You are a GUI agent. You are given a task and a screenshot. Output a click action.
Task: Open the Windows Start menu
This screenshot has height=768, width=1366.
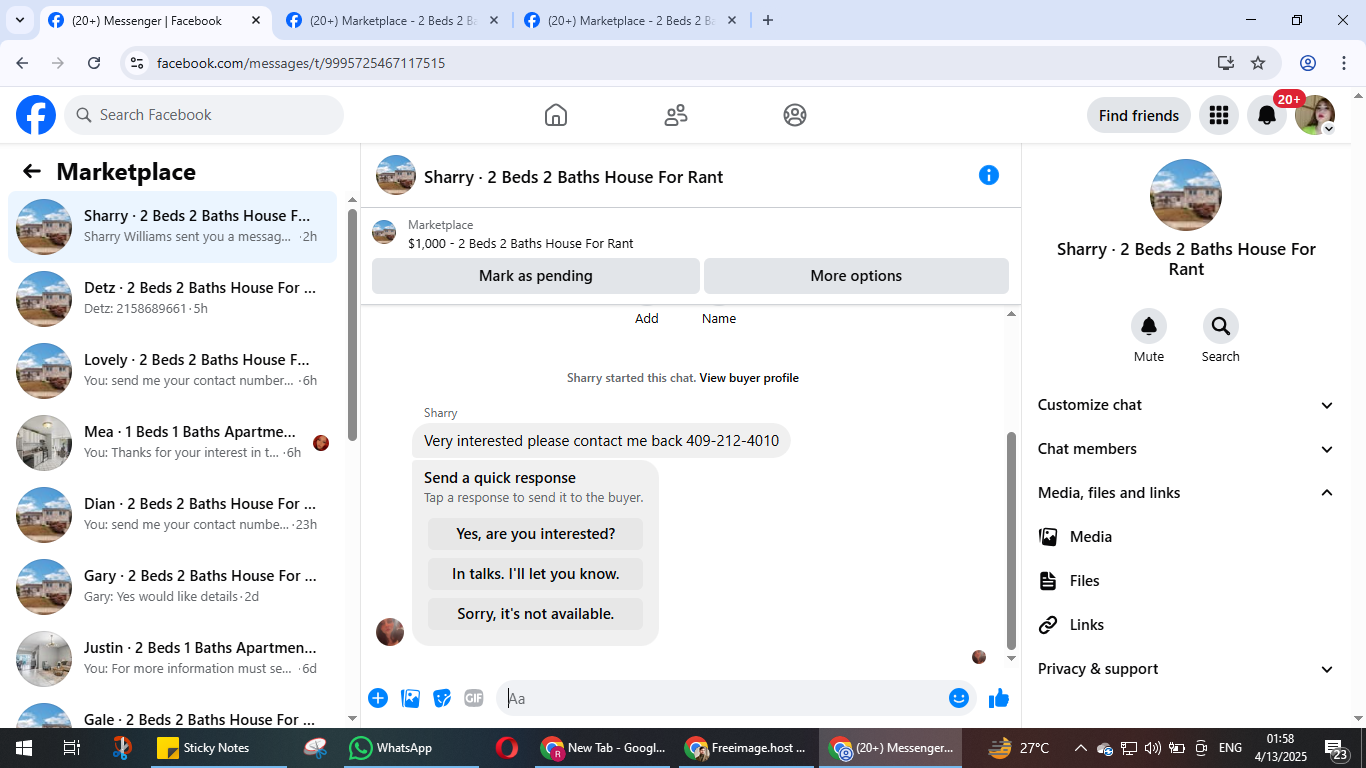(23, 748)
